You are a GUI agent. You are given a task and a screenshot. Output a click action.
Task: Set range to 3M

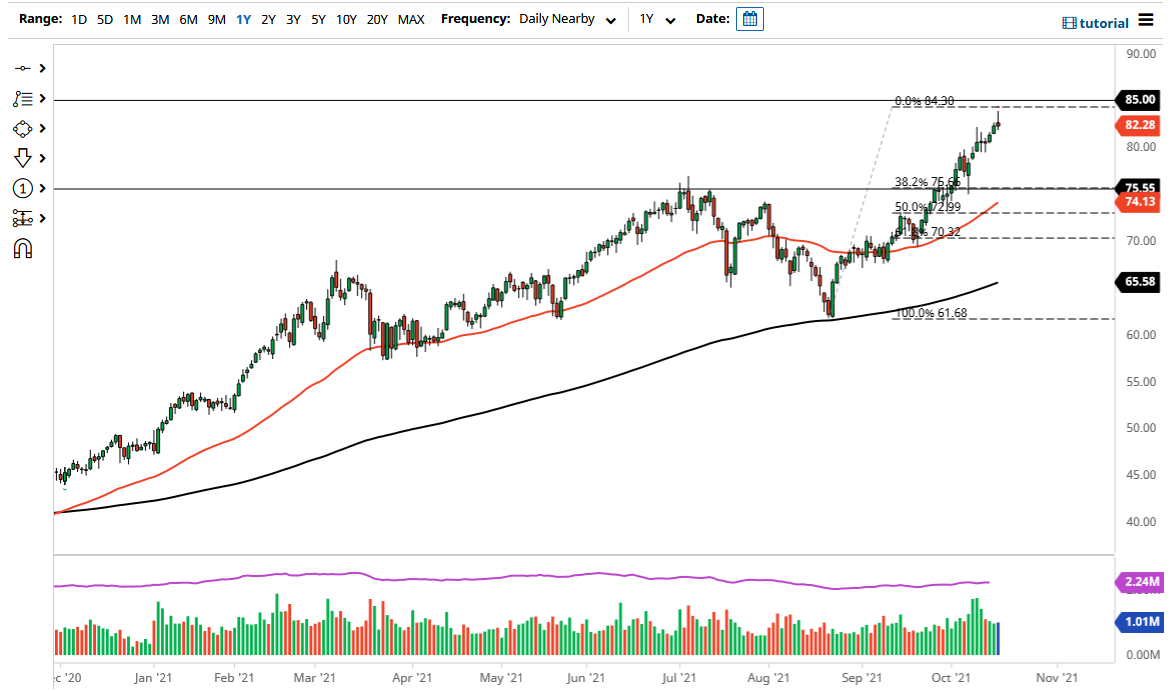[x=160, y=19]
